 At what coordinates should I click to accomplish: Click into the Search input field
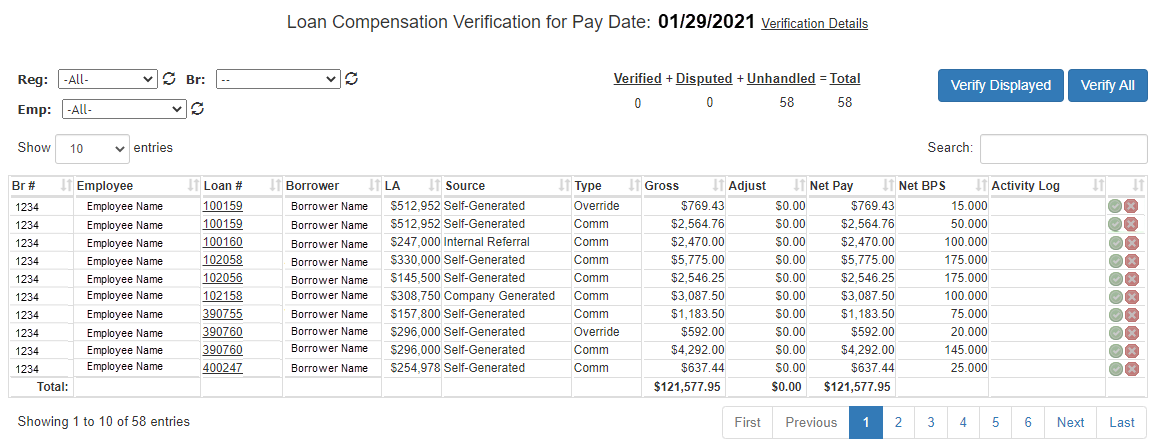[1063, 148]
